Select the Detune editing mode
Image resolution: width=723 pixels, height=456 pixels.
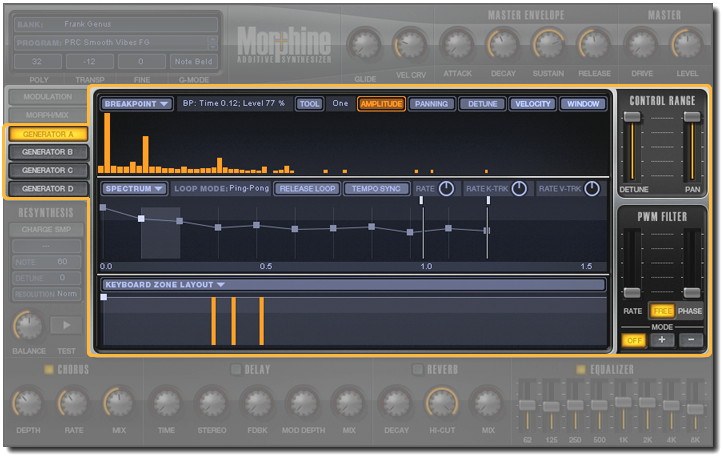click(x=482, y=104)
